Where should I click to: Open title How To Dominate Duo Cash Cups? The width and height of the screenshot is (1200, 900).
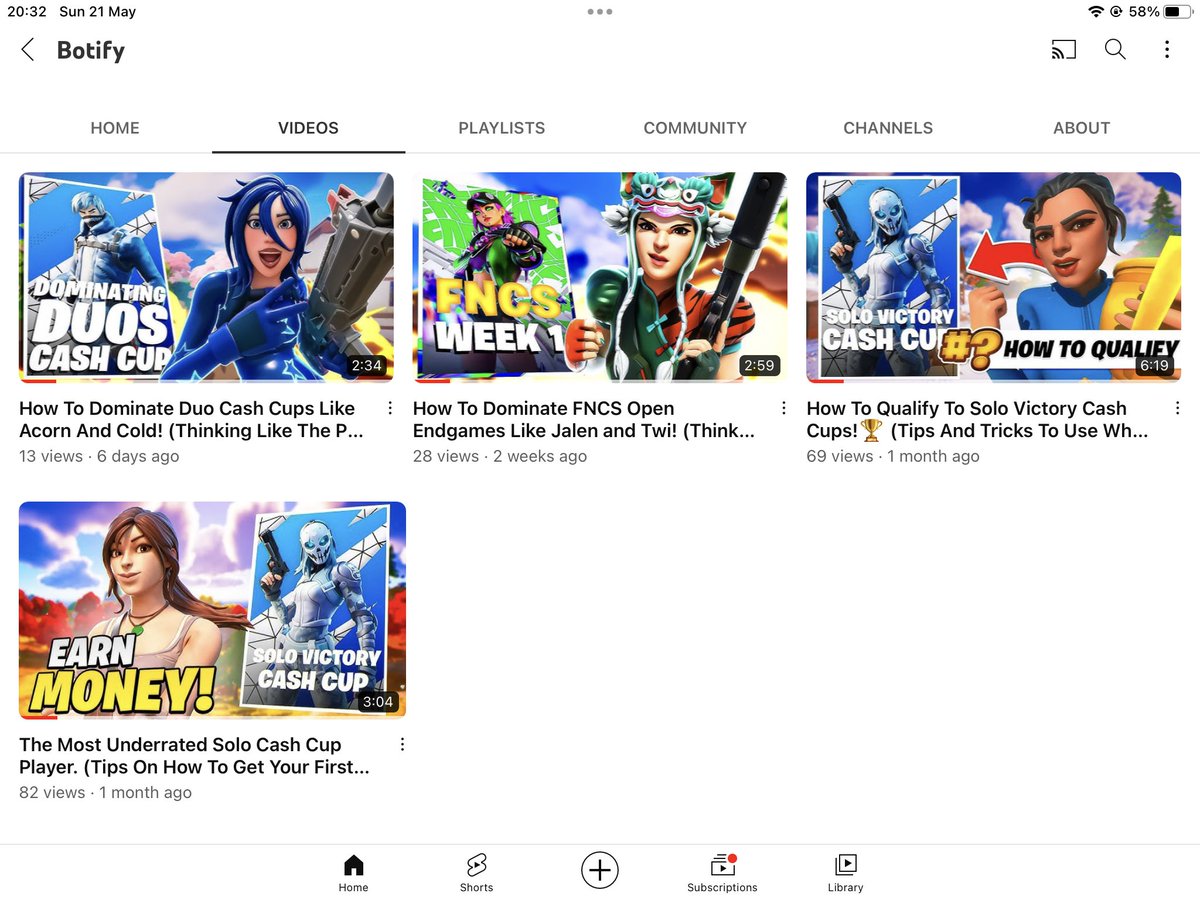tap(191, 420)
